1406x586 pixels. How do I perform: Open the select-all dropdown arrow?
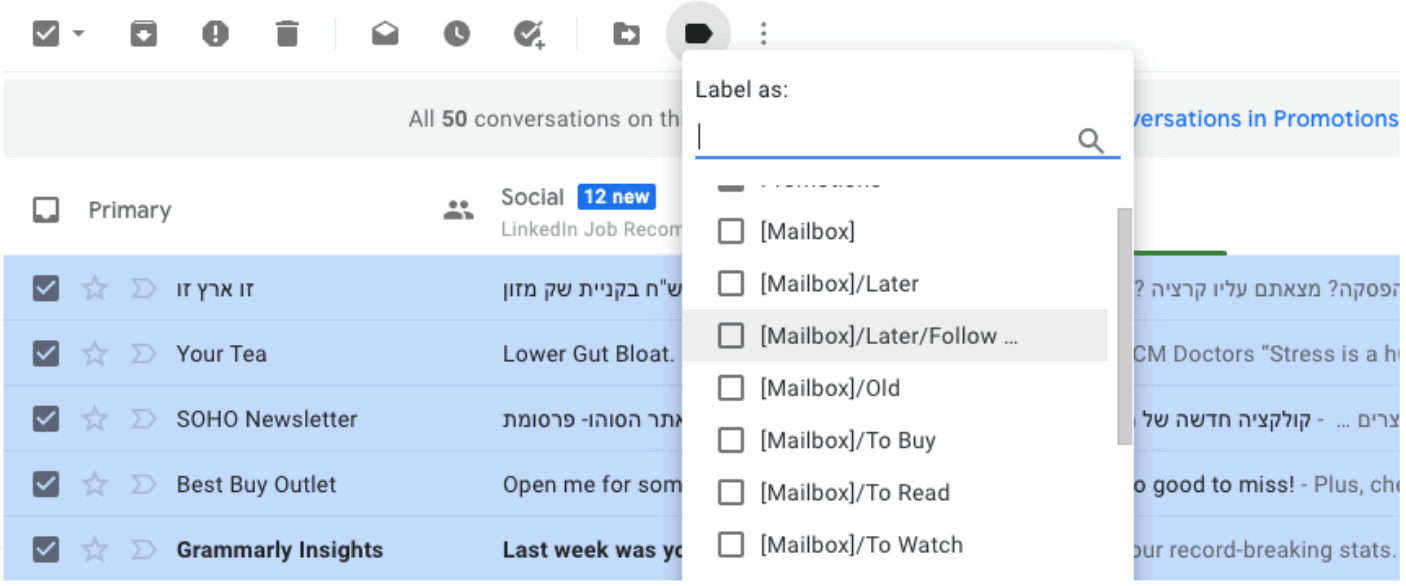(78, 34)
